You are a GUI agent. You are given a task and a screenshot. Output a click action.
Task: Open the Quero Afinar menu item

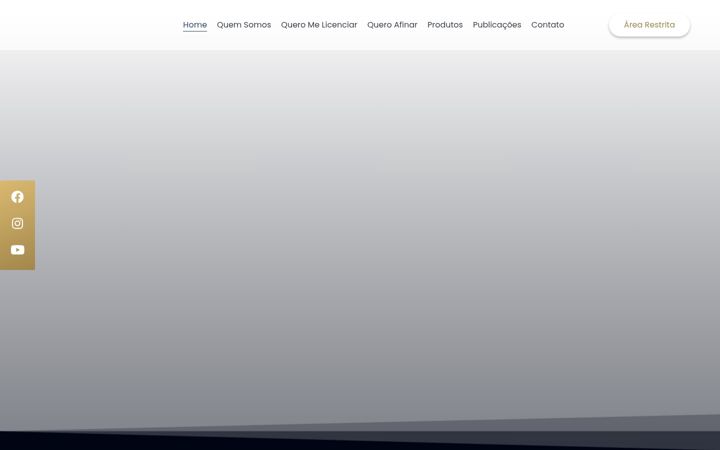click(x=392, y=25)
